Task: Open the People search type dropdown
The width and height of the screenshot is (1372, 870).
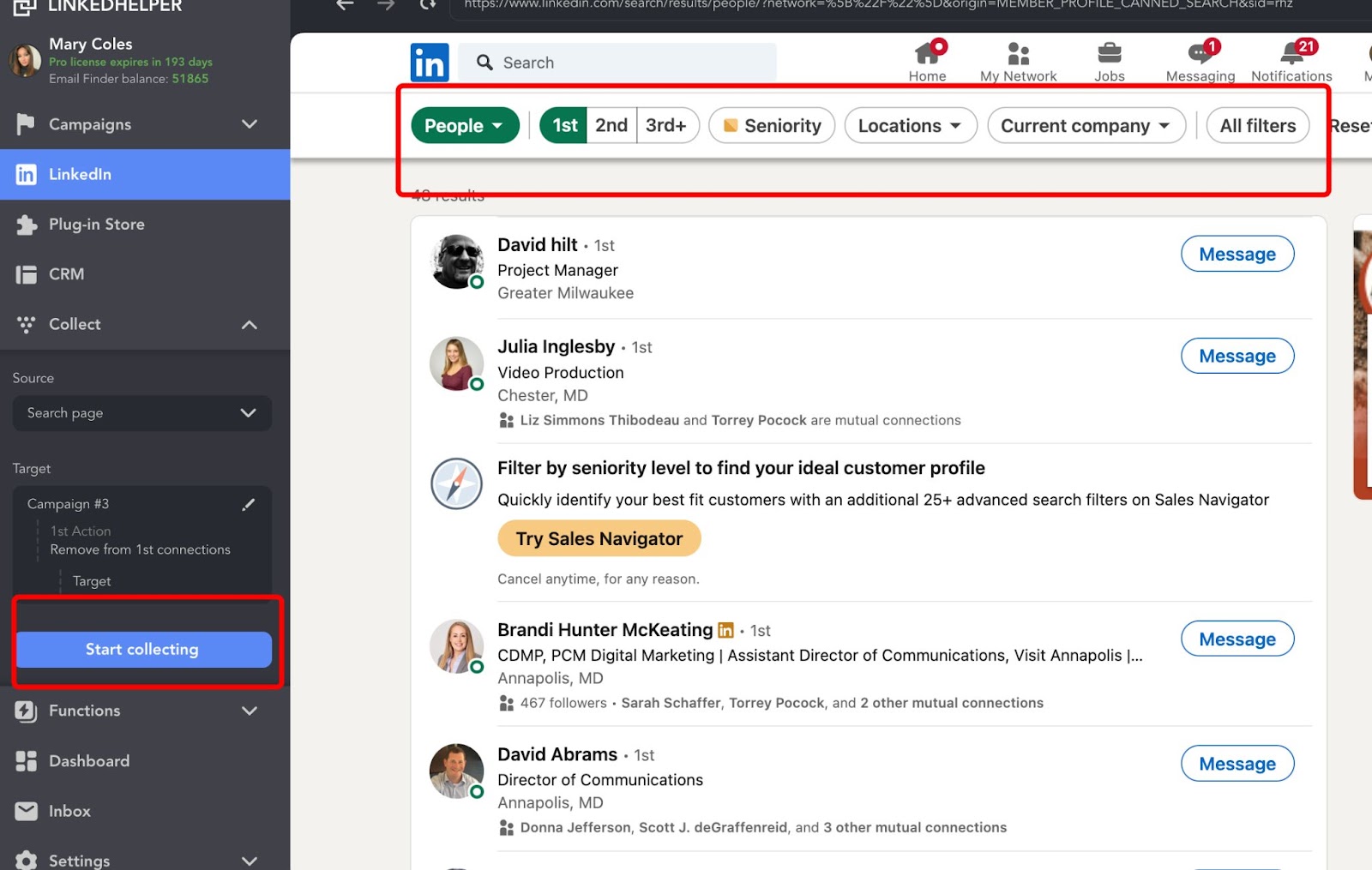Action: click(464, 125)
